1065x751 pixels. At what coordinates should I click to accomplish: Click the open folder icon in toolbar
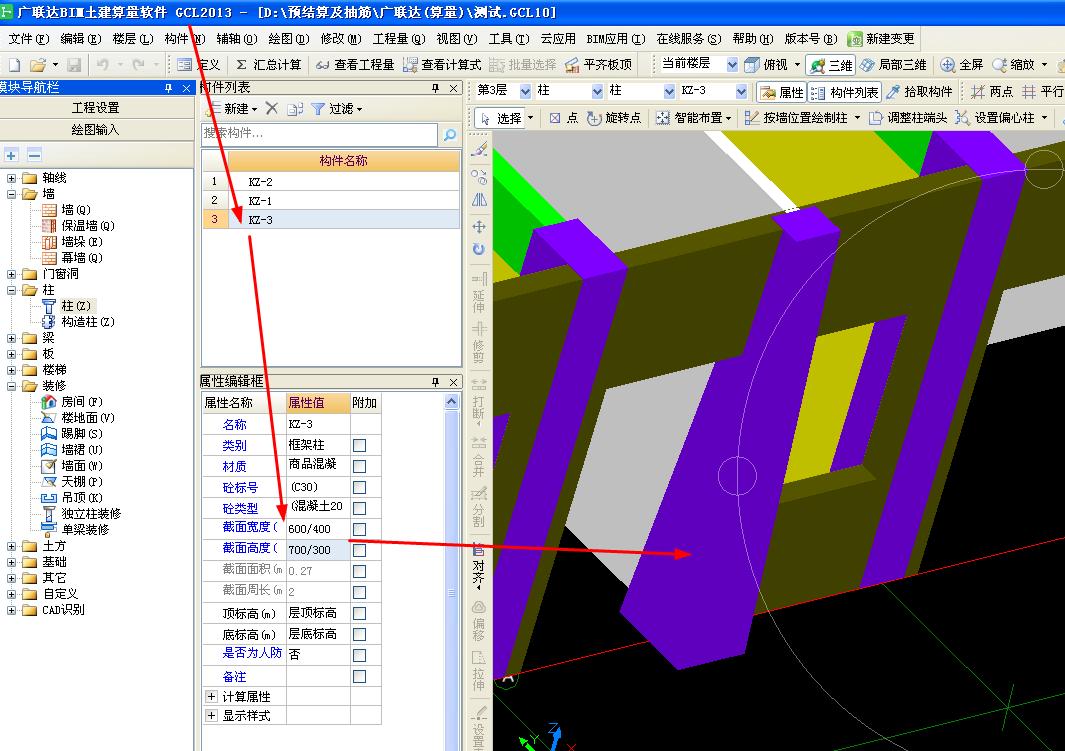tap(39, 65)
